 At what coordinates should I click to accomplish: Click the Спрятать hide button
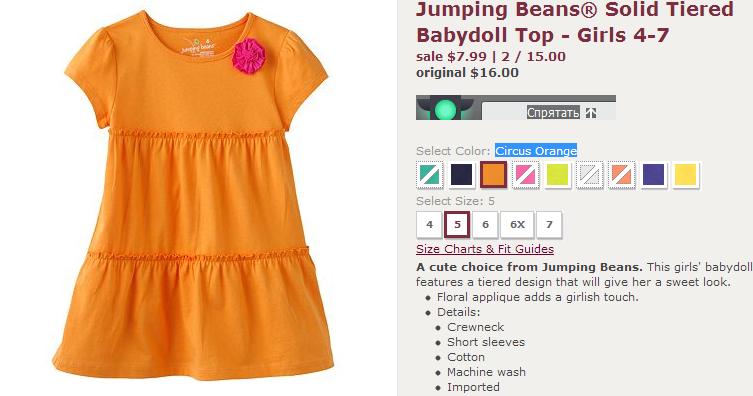point(553,113)
